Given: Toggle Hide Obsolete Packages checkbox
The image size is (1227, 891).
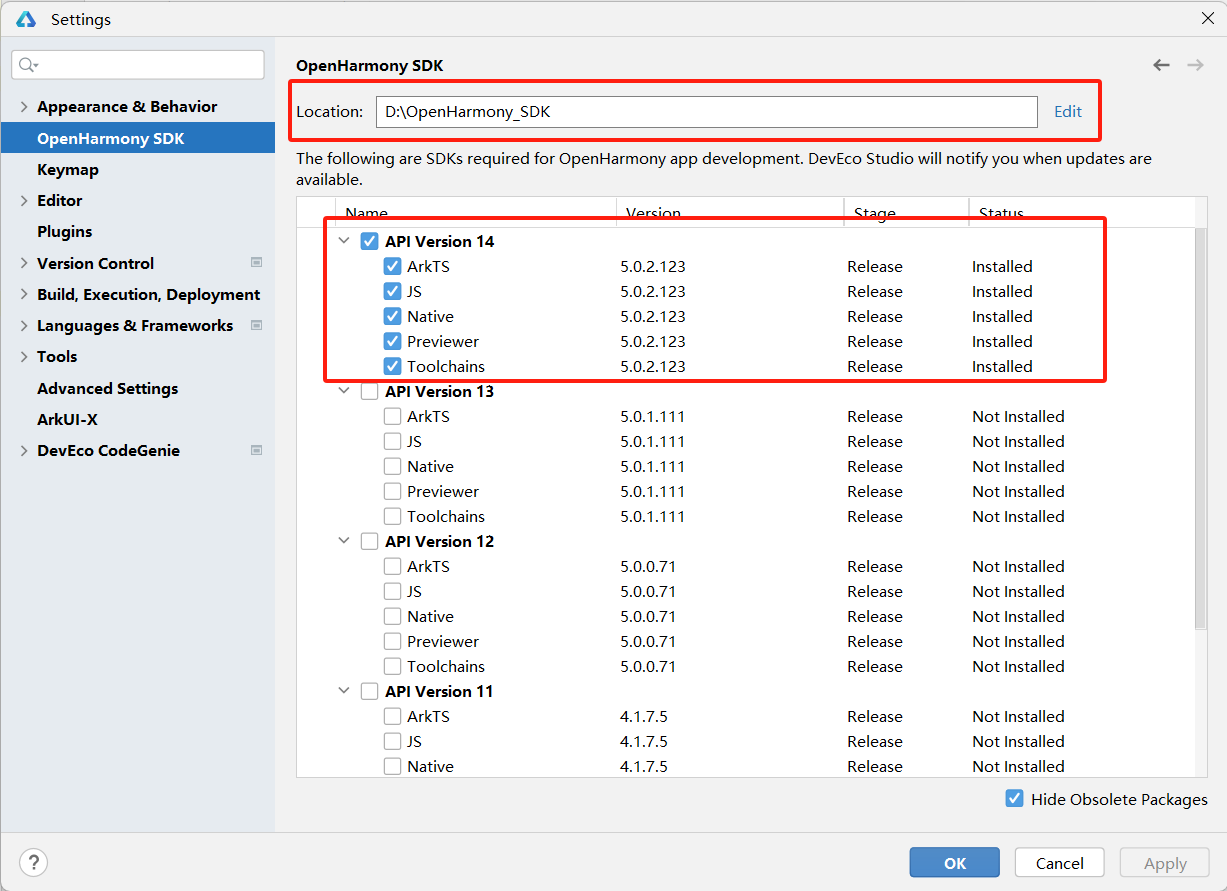Looking at the screenshot, I should click(1015, 799).
